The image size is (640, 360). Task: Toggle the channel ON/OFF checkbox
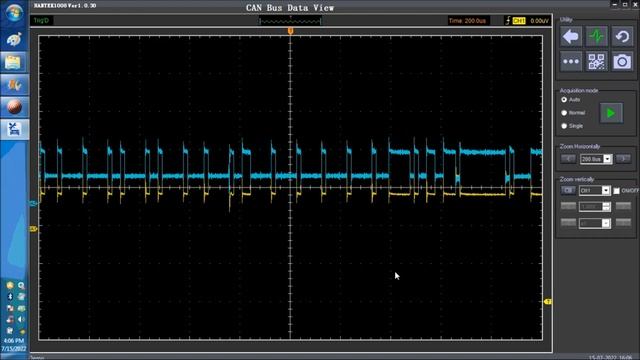coord(616,191)
